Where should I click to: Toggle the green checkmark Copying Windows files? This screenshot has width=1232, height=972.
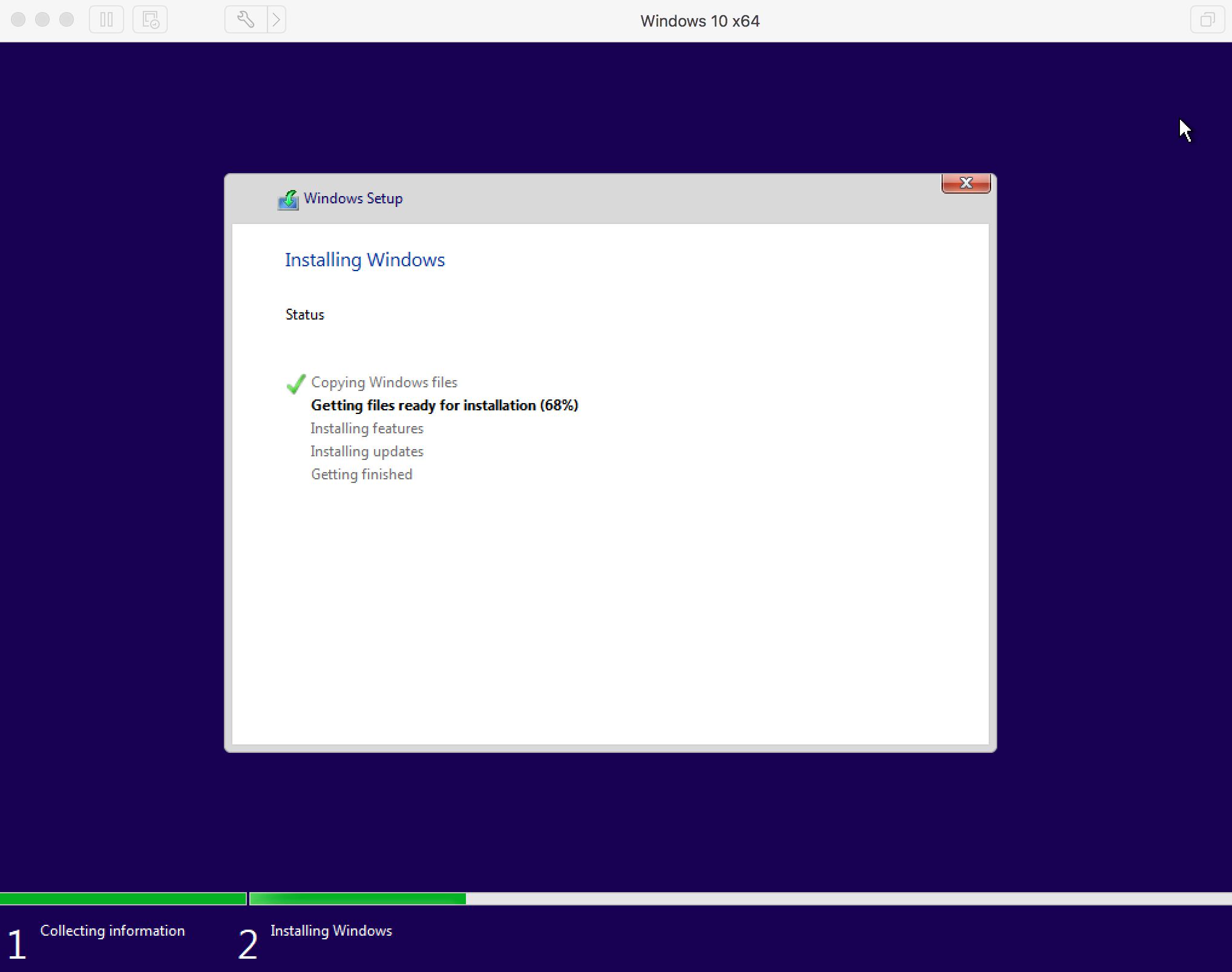295,381
